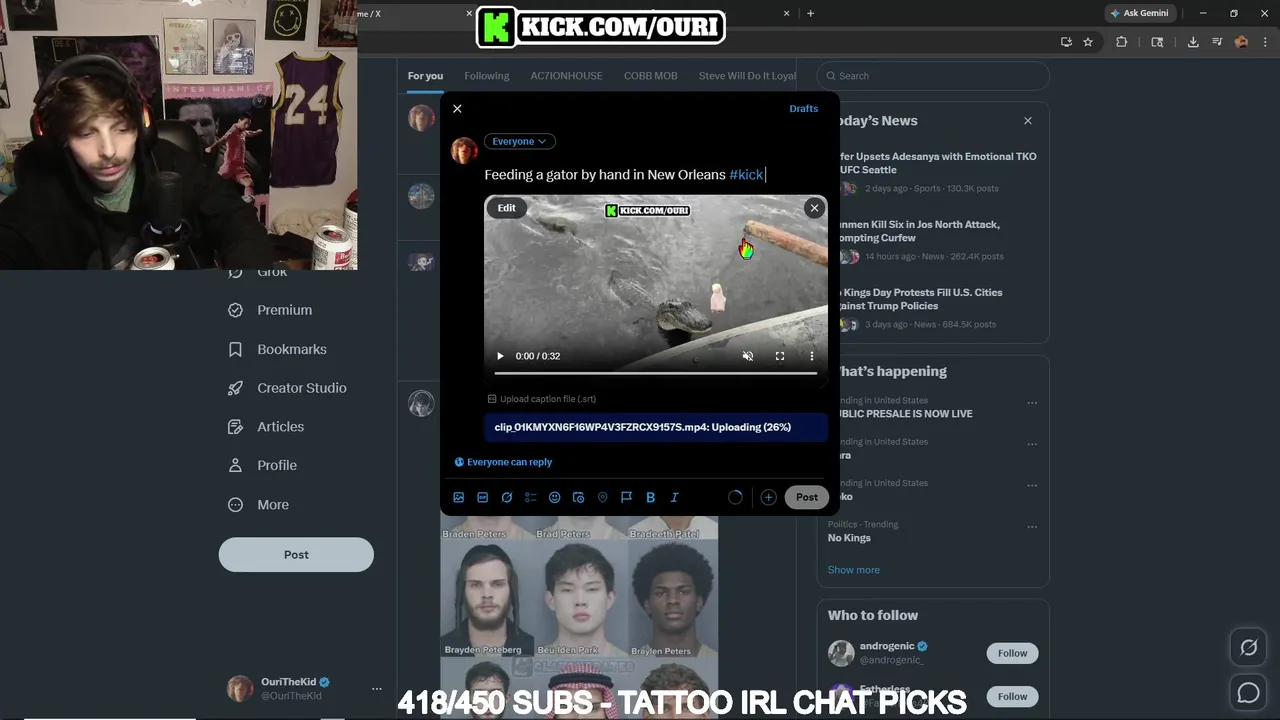Open the GIF picker in composer toolbar
The height and width of the screenshot is (720, 1280).
483,497
